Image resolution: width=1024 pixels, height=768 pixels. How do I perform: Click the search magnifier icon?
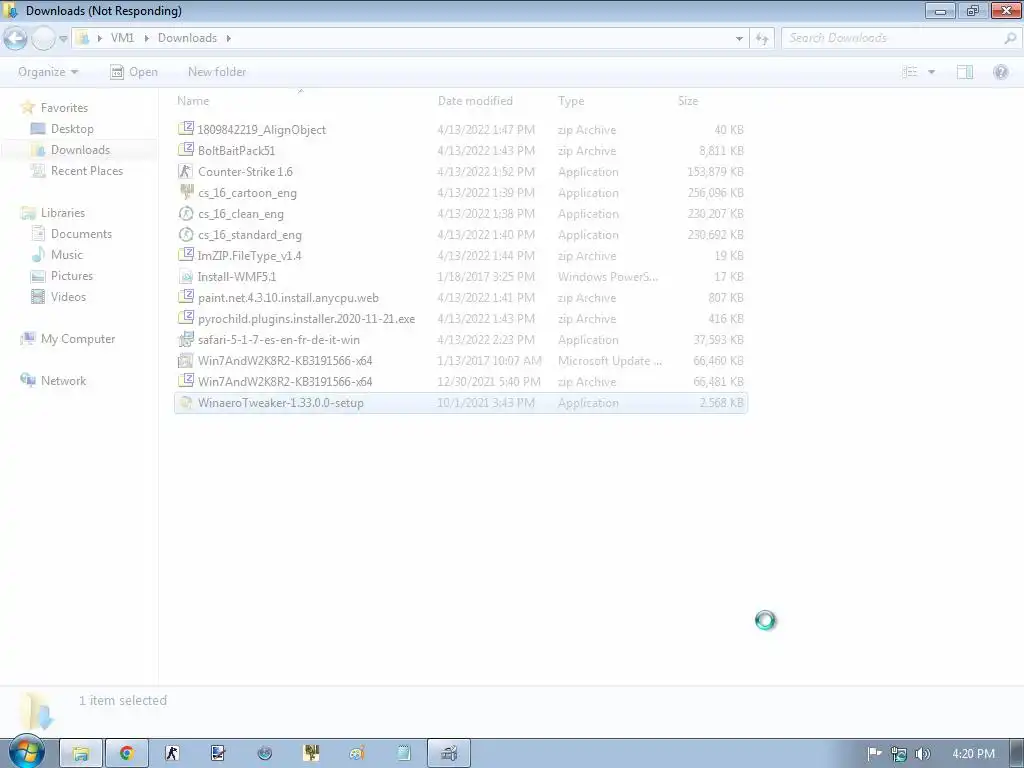click(x=1010, y=38)
